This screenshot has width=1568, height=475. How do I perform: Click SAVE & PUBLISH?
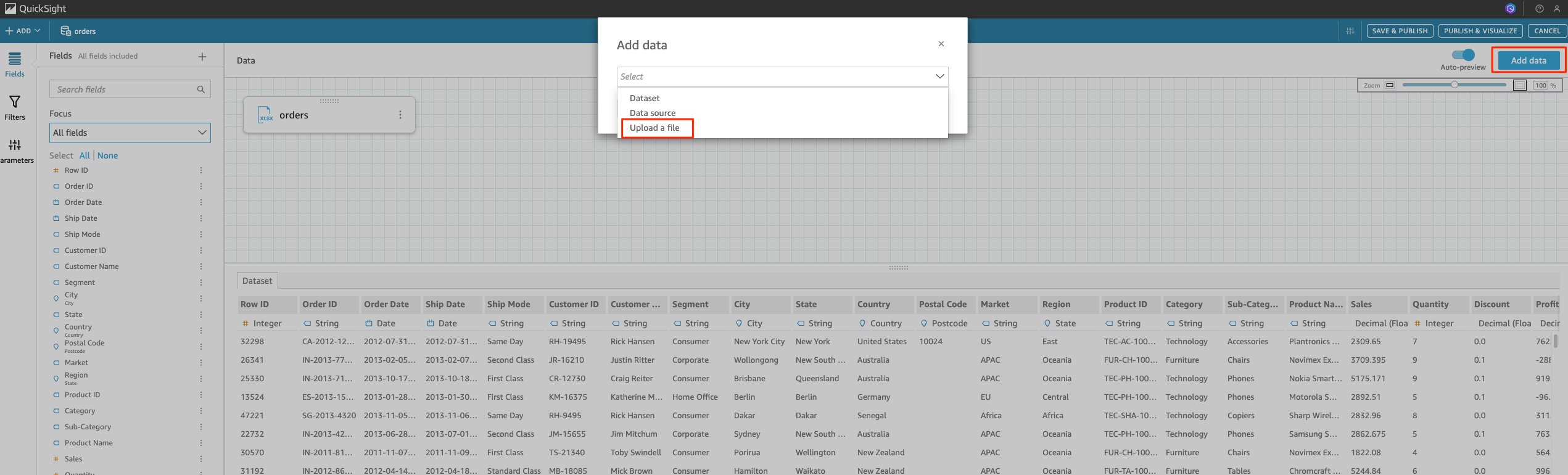tap(1400, 31)
